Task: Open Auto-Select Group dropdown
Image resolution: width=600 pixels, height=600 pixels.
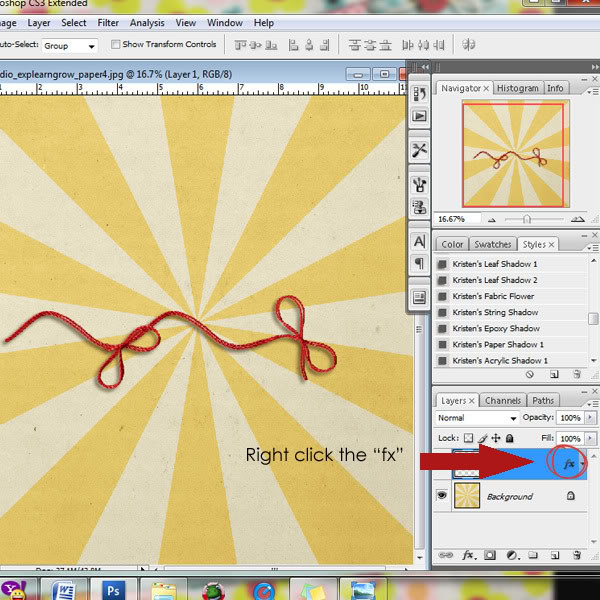Action: coord(70,46)
